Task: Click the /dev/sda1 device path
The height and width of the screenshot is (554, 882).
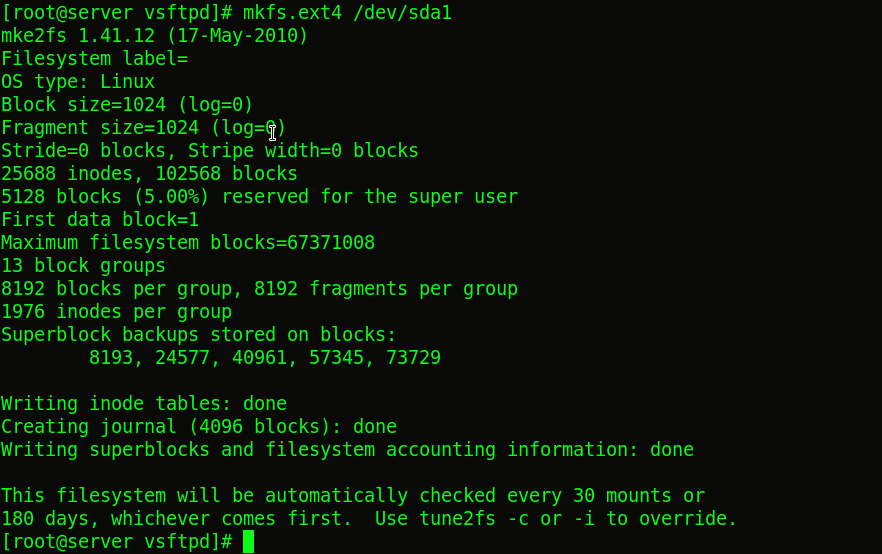Action: click(402, 12)
